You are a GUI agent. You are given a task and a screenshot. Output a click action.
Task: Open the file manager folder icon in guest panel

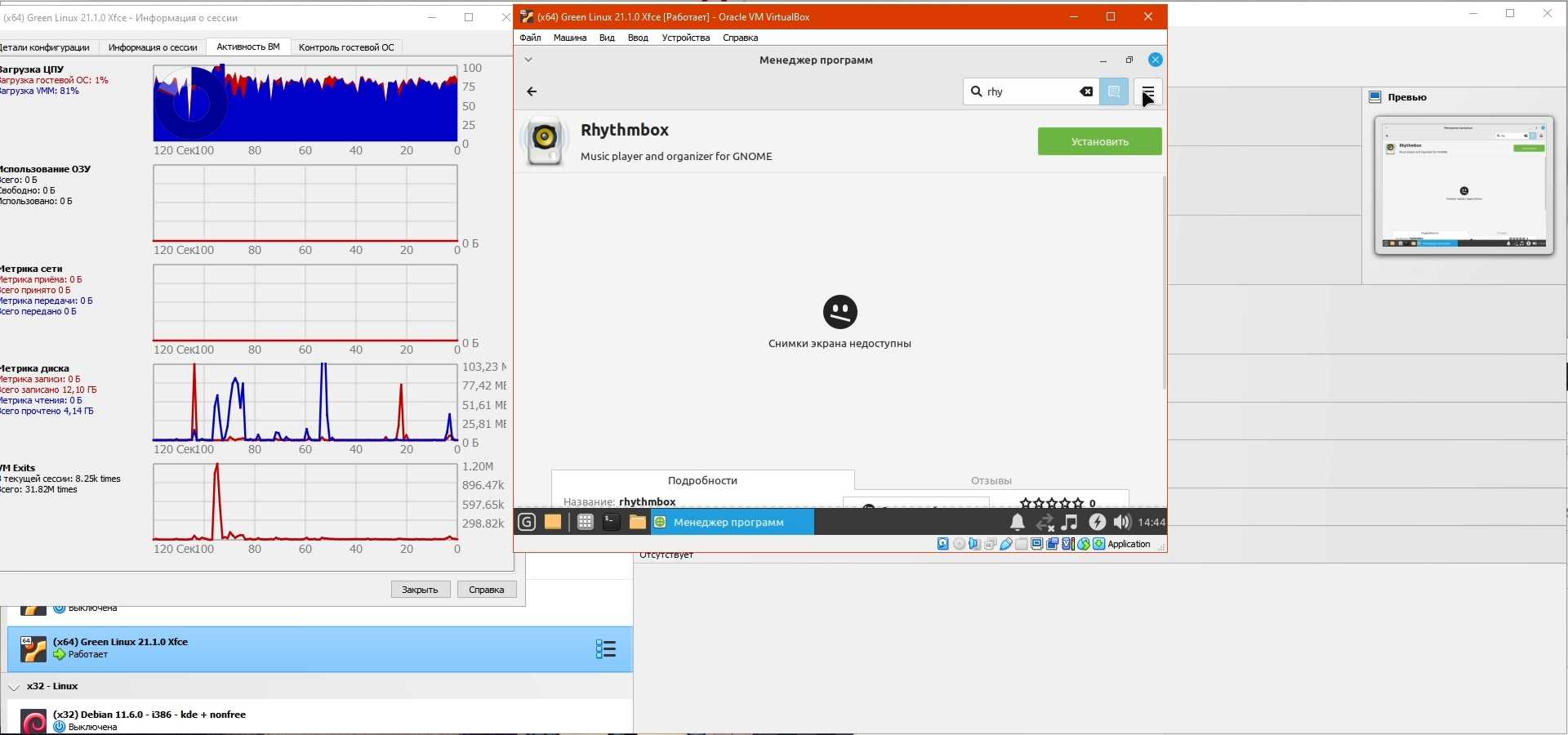pyautogui.click(x=637, y=522)
